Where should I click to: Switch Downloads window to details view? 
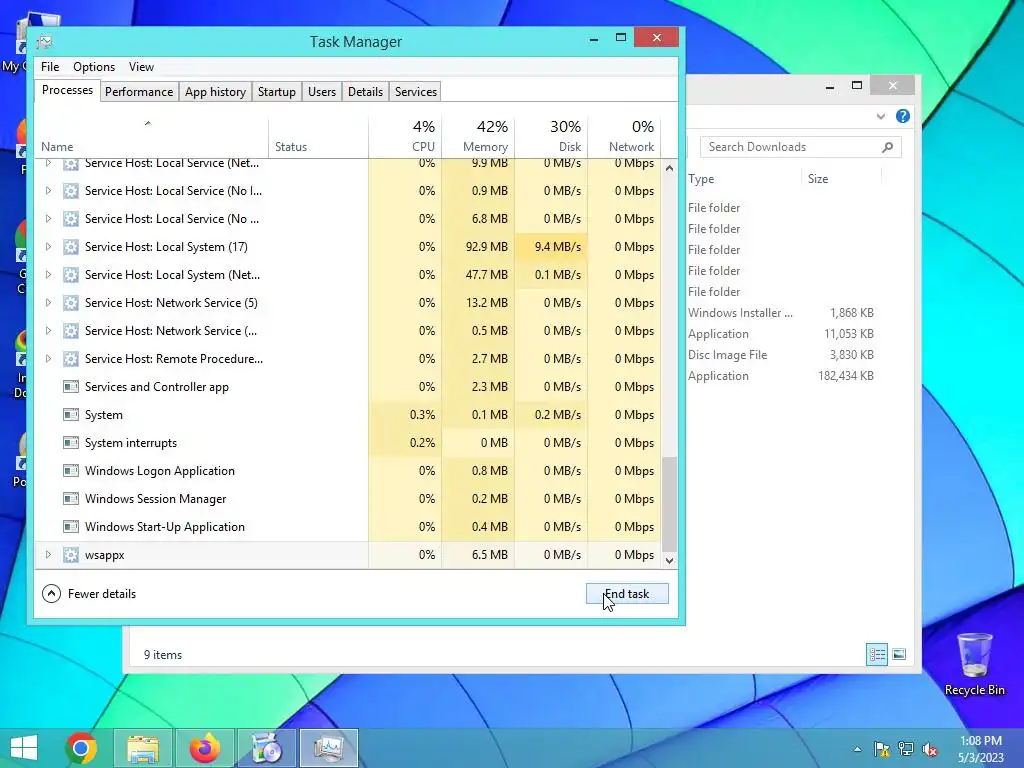877,654
